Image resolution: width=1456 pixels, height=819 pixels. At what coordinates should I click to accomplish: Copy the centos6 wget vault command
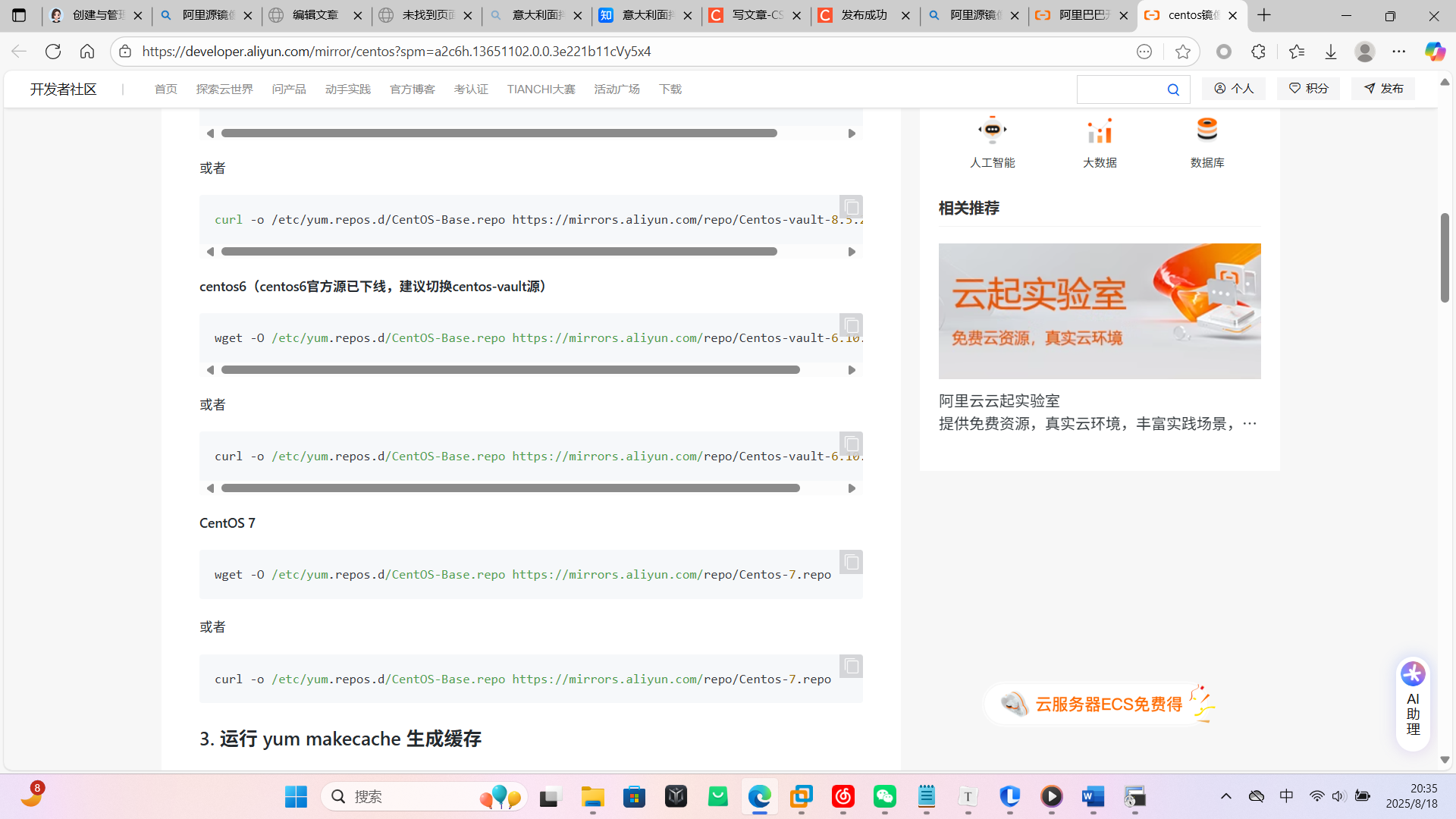click(x=851, y=325)
